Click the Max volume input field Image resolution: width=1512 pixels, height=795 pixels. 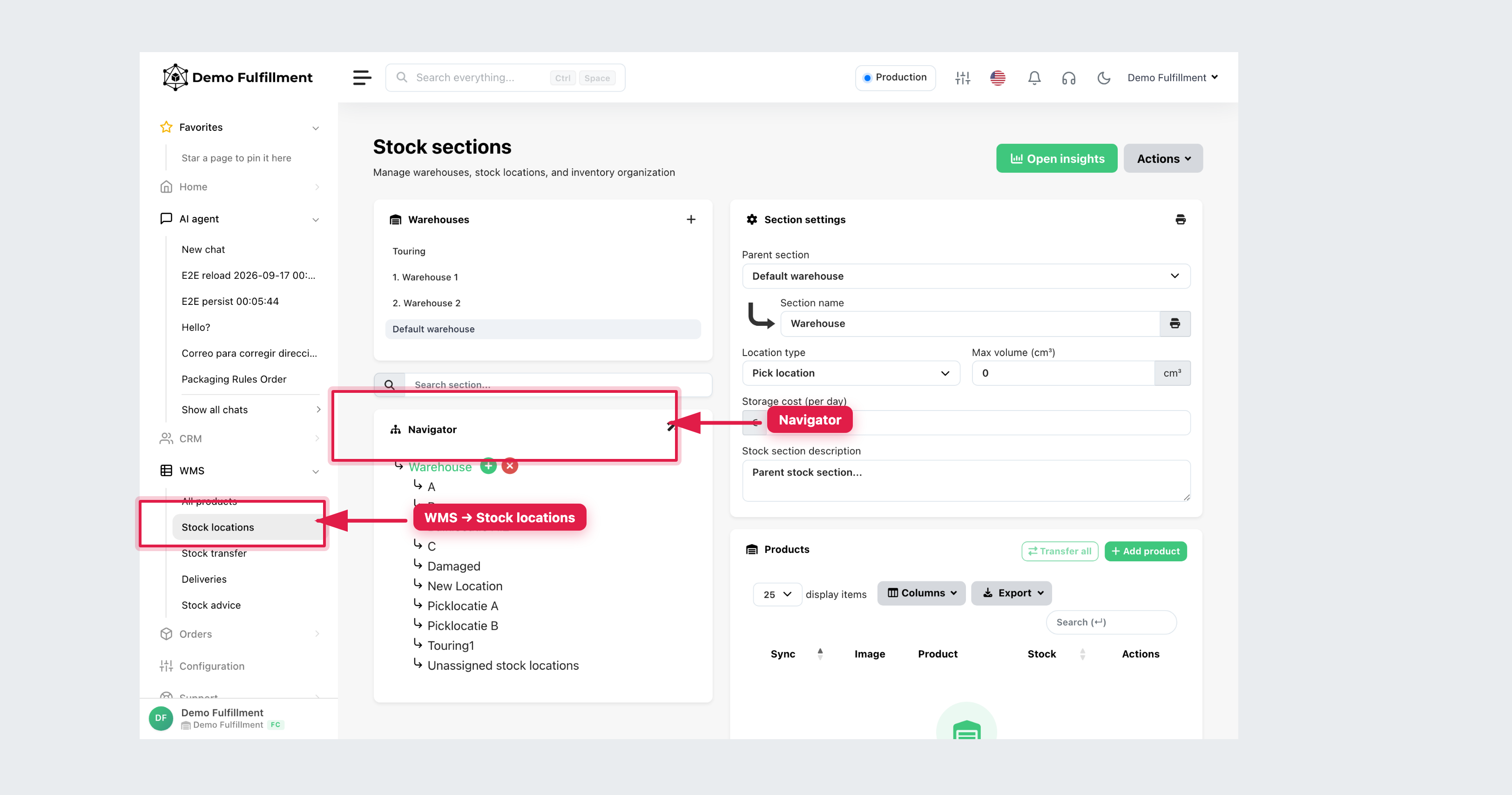[x=1063, y=373]
